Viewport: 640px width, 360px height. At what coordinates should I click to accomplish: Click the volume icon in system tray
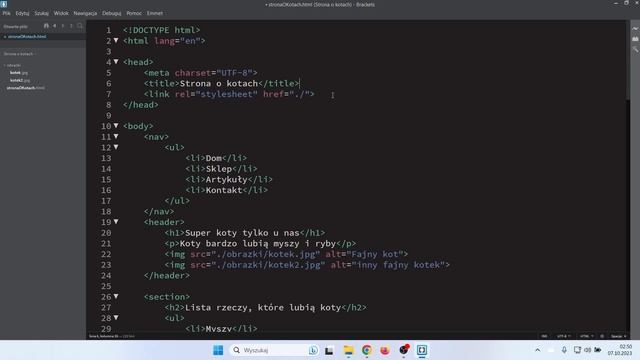coord(587,350)
